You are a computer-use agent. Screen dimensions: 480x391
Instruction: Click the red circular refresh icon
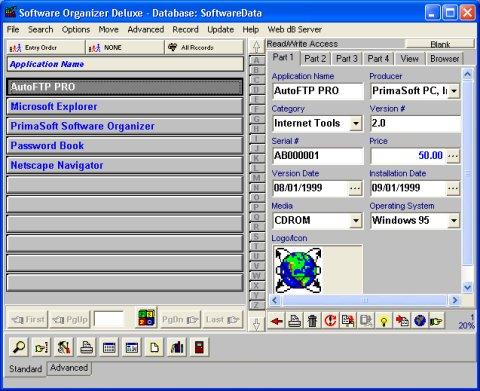coord(330,321)
